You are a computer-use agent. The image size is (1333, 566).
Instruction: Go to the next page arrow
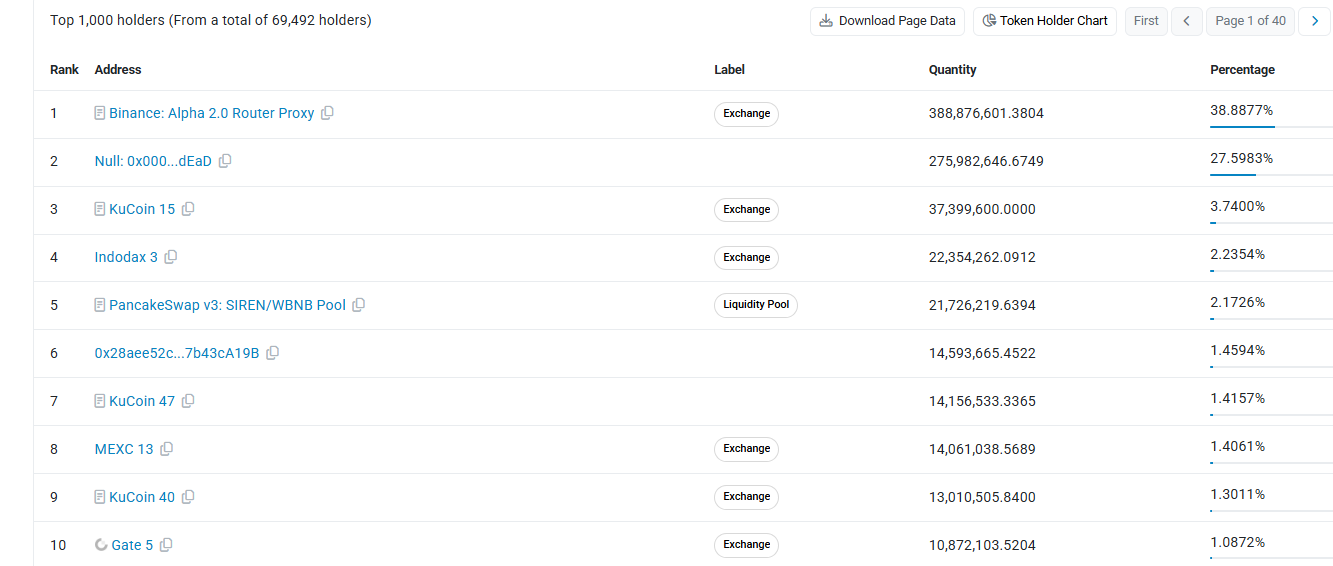coord(1314,21)
